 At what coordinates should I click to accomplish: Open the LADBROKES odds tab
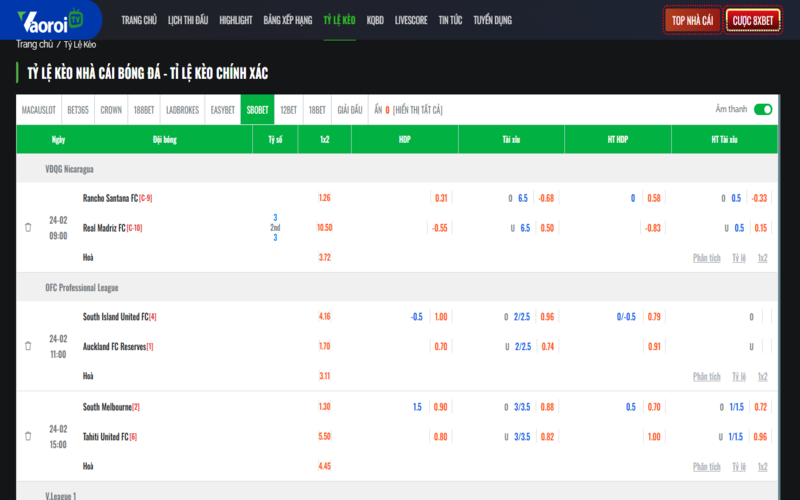pyautogui.click(x=182, y=110)
